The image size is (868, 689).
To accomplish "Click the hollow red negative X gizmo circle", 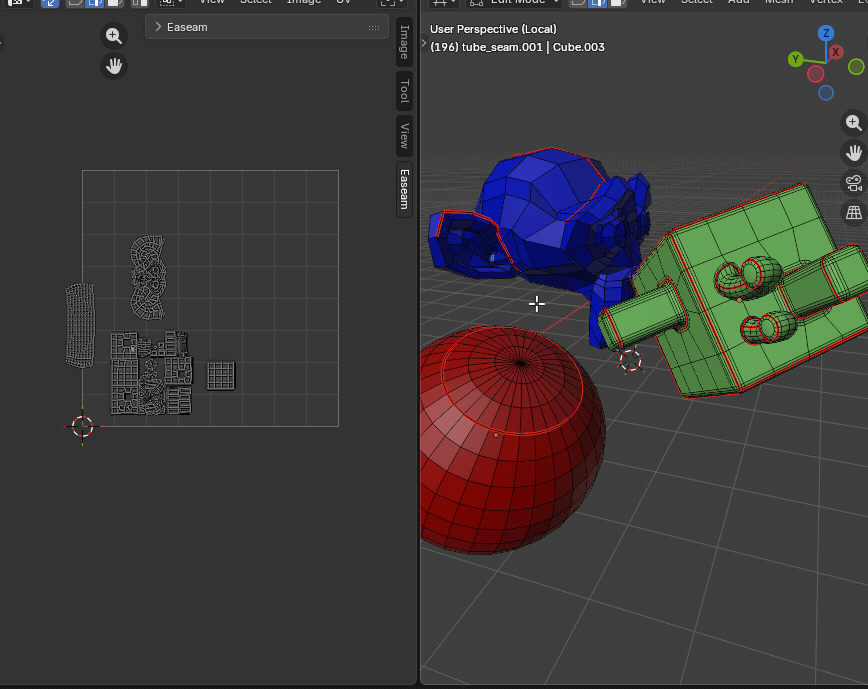I will (815, 74).
